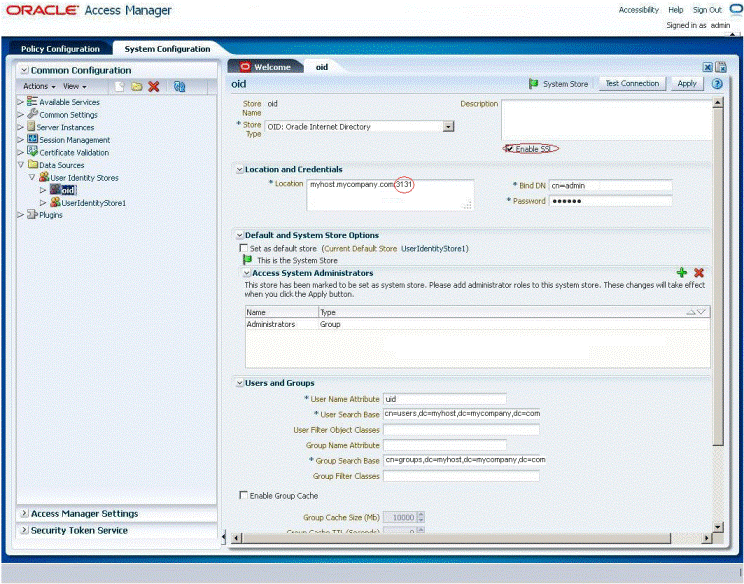Open the Help link
This screenshot has height=584, width=744.
[x=676, y=9]
